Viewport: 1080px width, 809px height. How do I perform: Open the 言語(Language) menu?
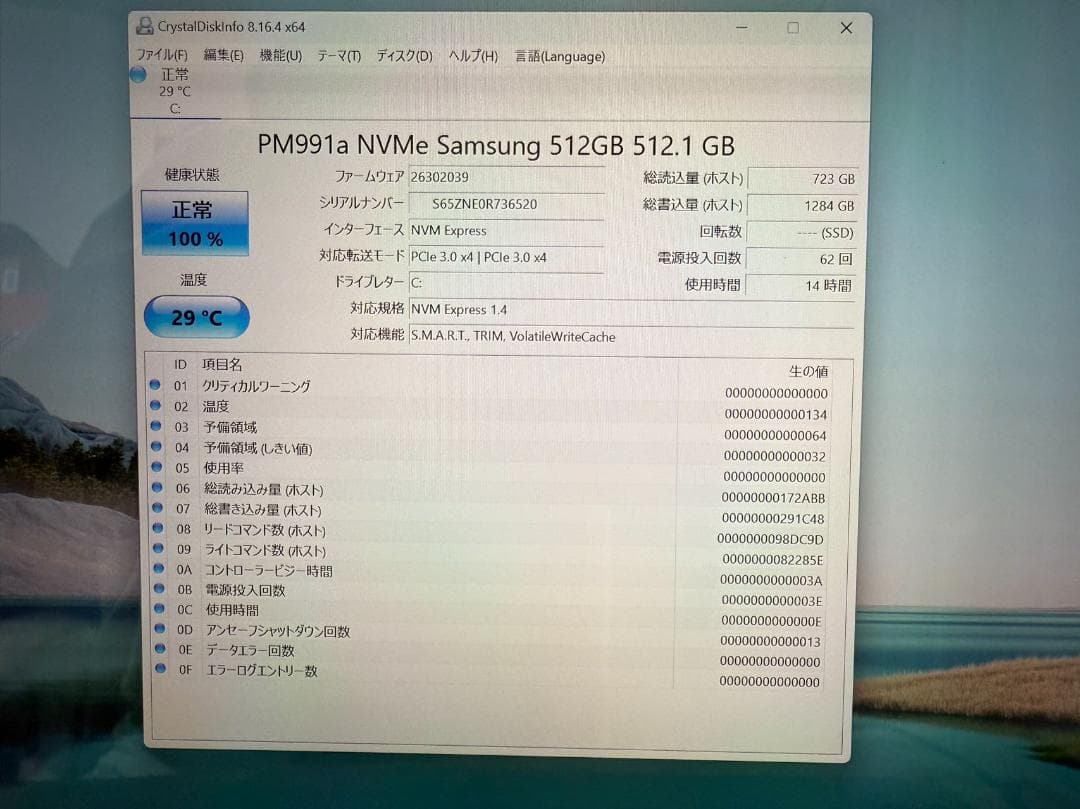559,56
